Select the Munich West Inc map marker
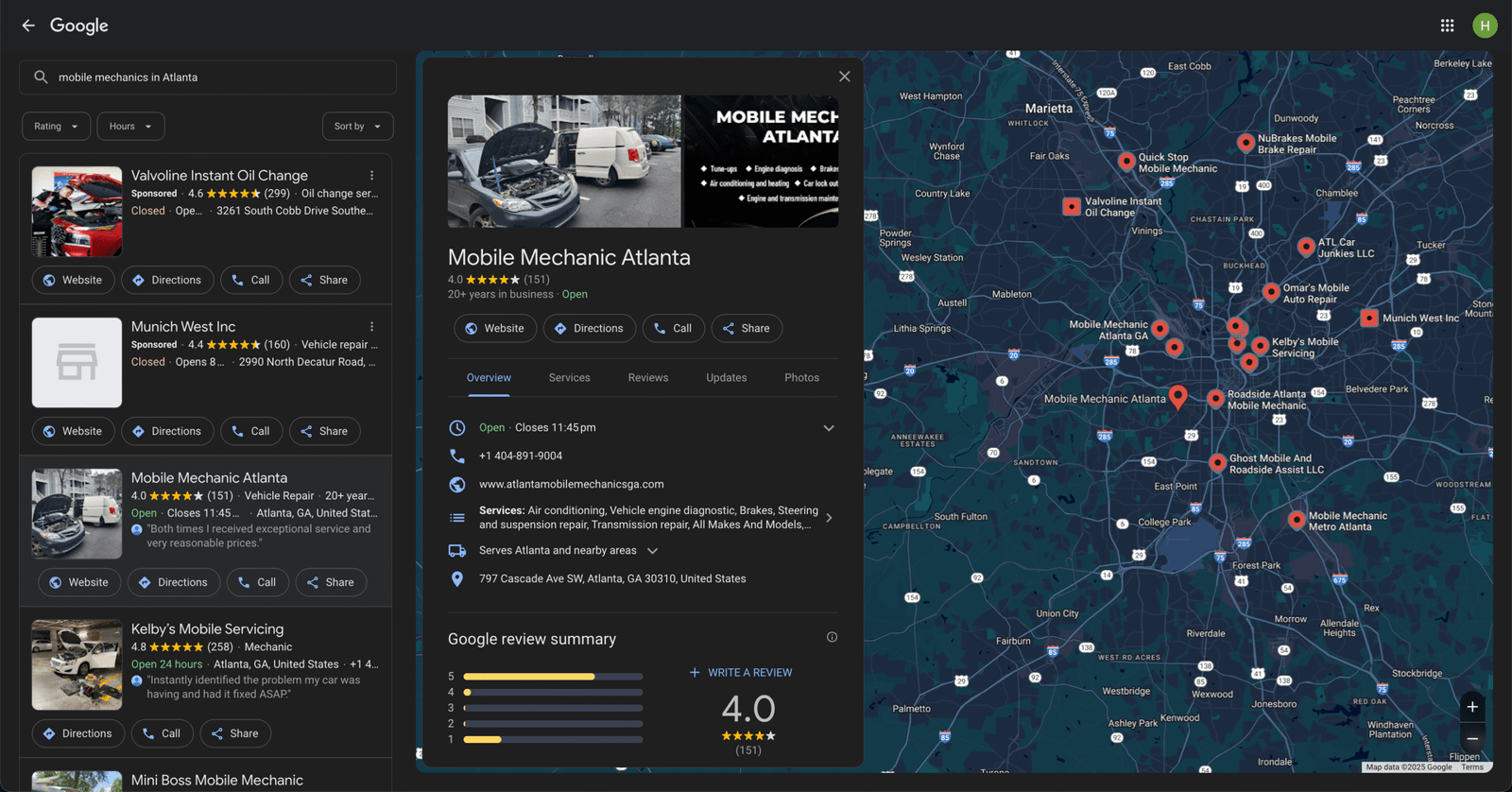 coord(1369,319)
